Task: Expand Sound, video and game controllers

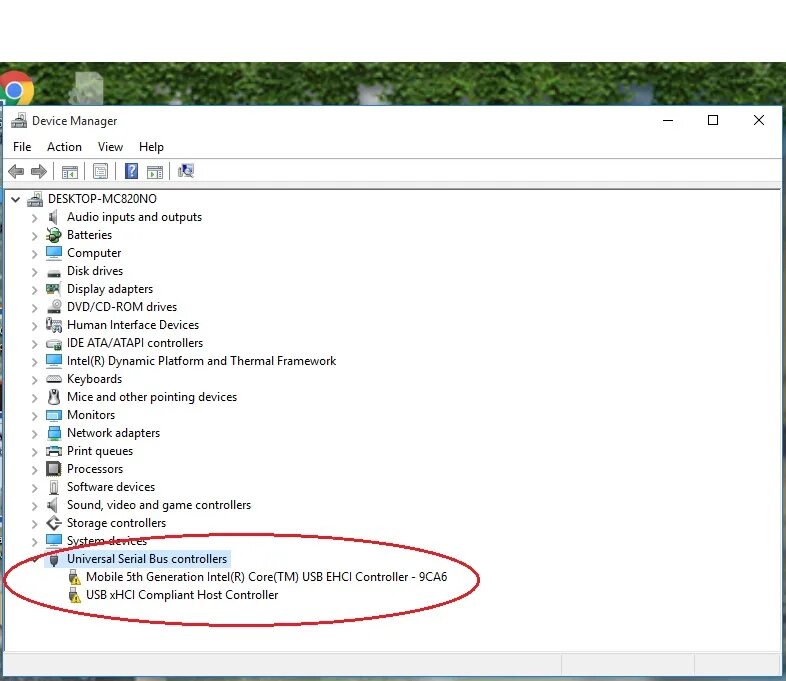Action: point(34,506)
